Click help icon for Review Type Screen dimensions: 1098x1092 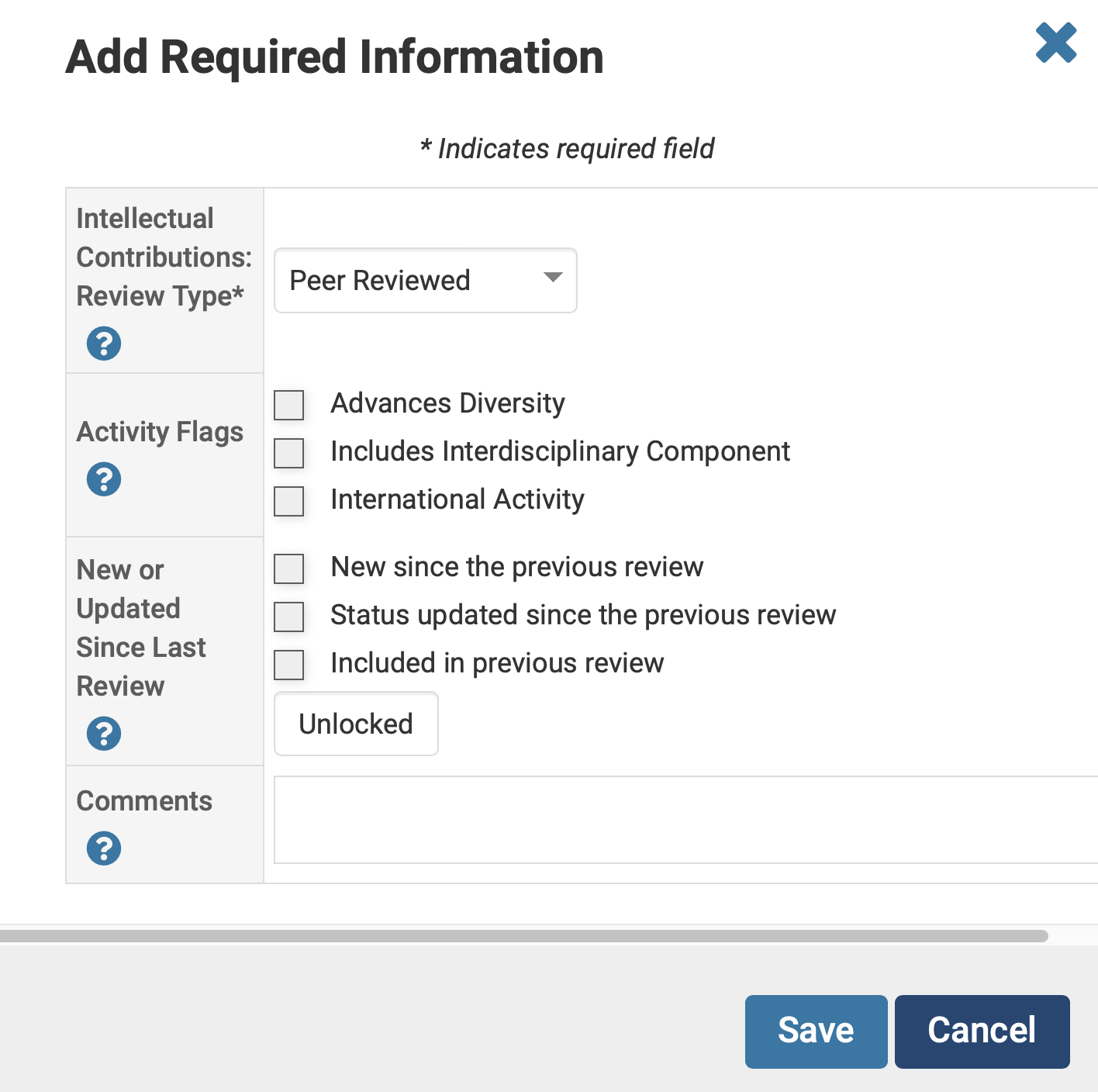click(x=104, y=344)
